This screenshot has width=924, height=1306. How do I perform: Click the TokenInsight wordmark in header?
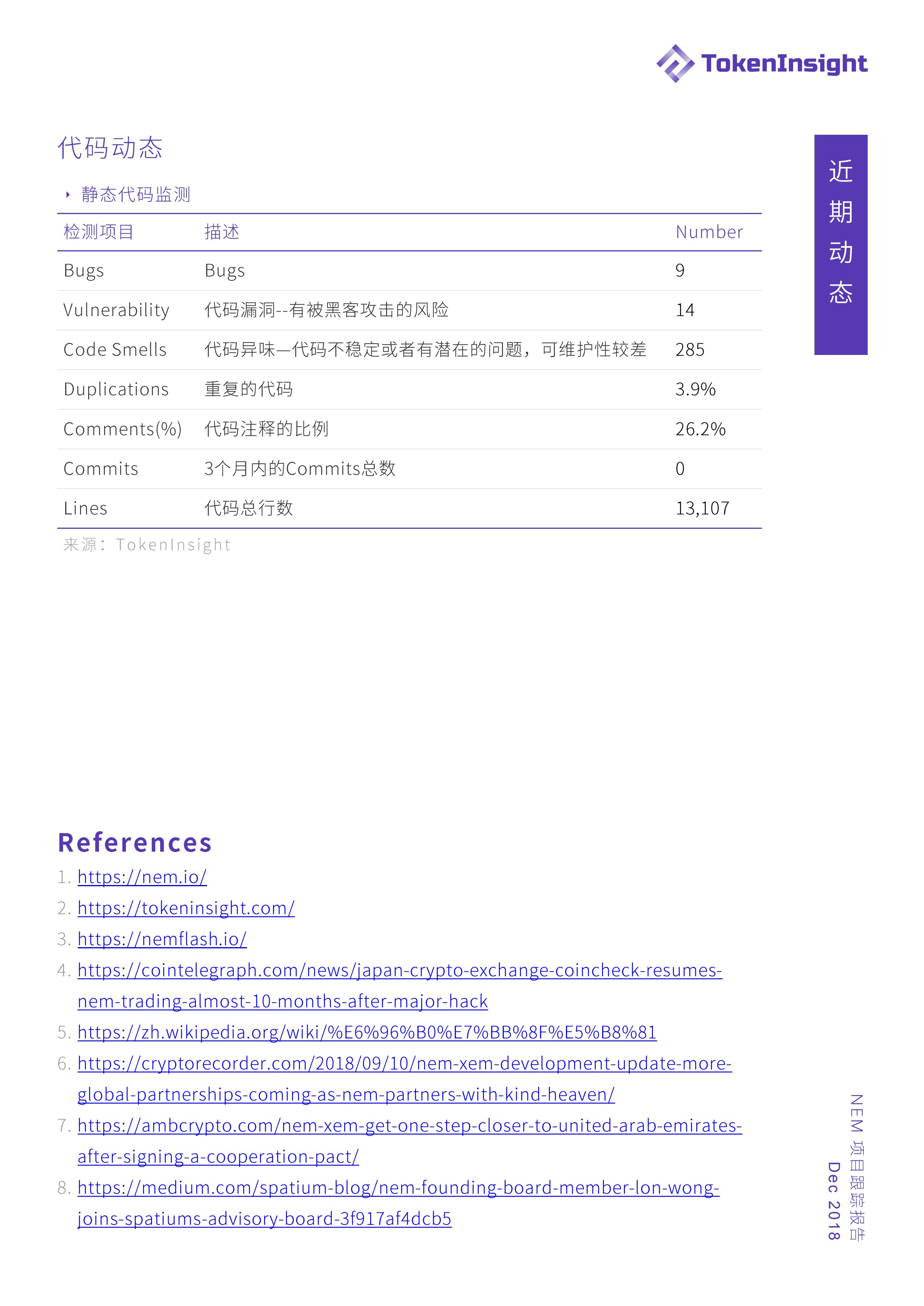click(785, 64)
